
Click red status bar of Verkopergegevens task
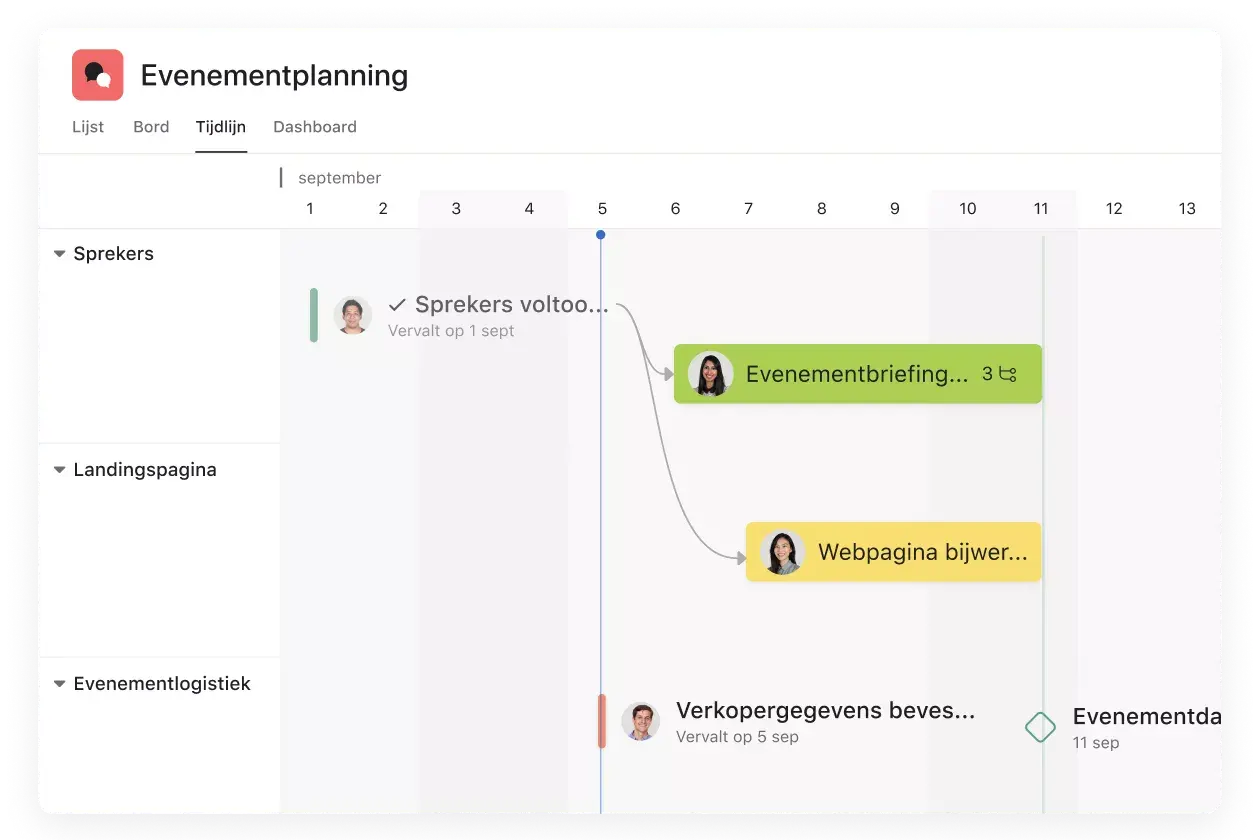tap(602, 721)
